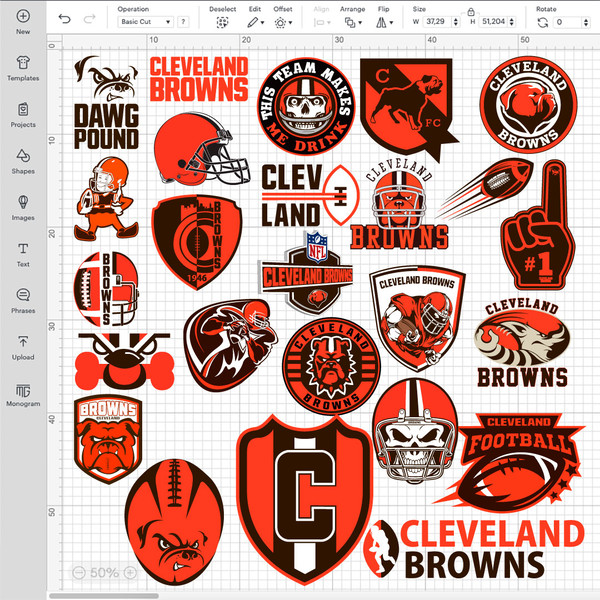Select the Browns bulldog shield badge
This screenshot has height=600, width=600.
[x=108, y=439]
